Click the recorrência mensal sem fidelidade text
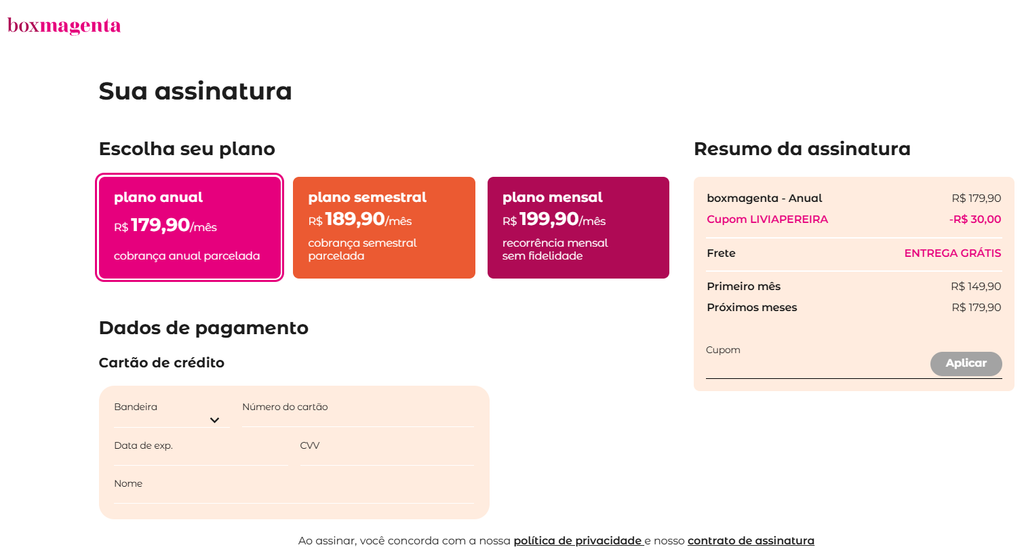This screenshot has height=551, width=1024. point(555,249)
